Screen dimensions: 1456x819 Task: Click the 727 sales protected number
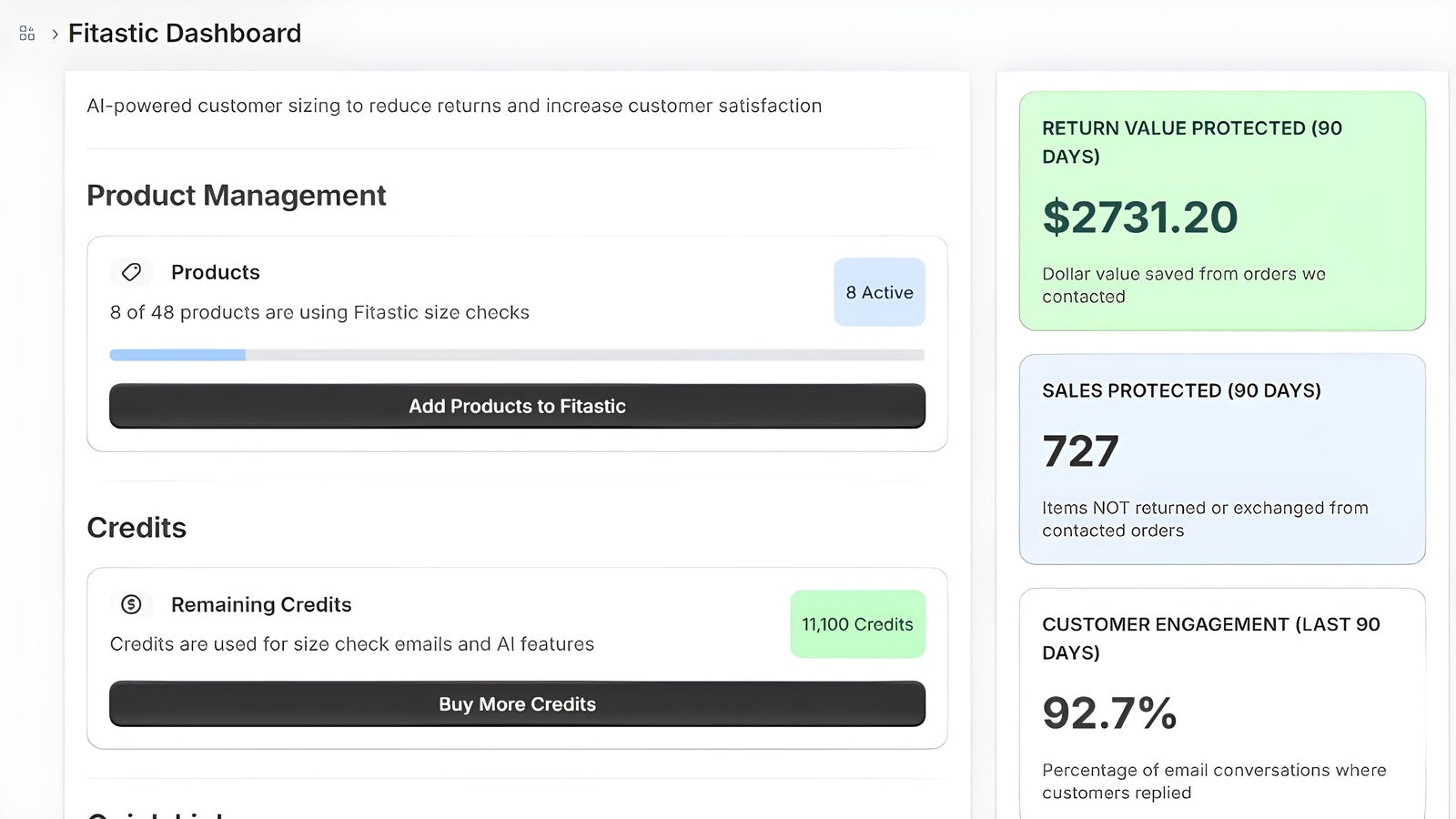click(1080, 451)
